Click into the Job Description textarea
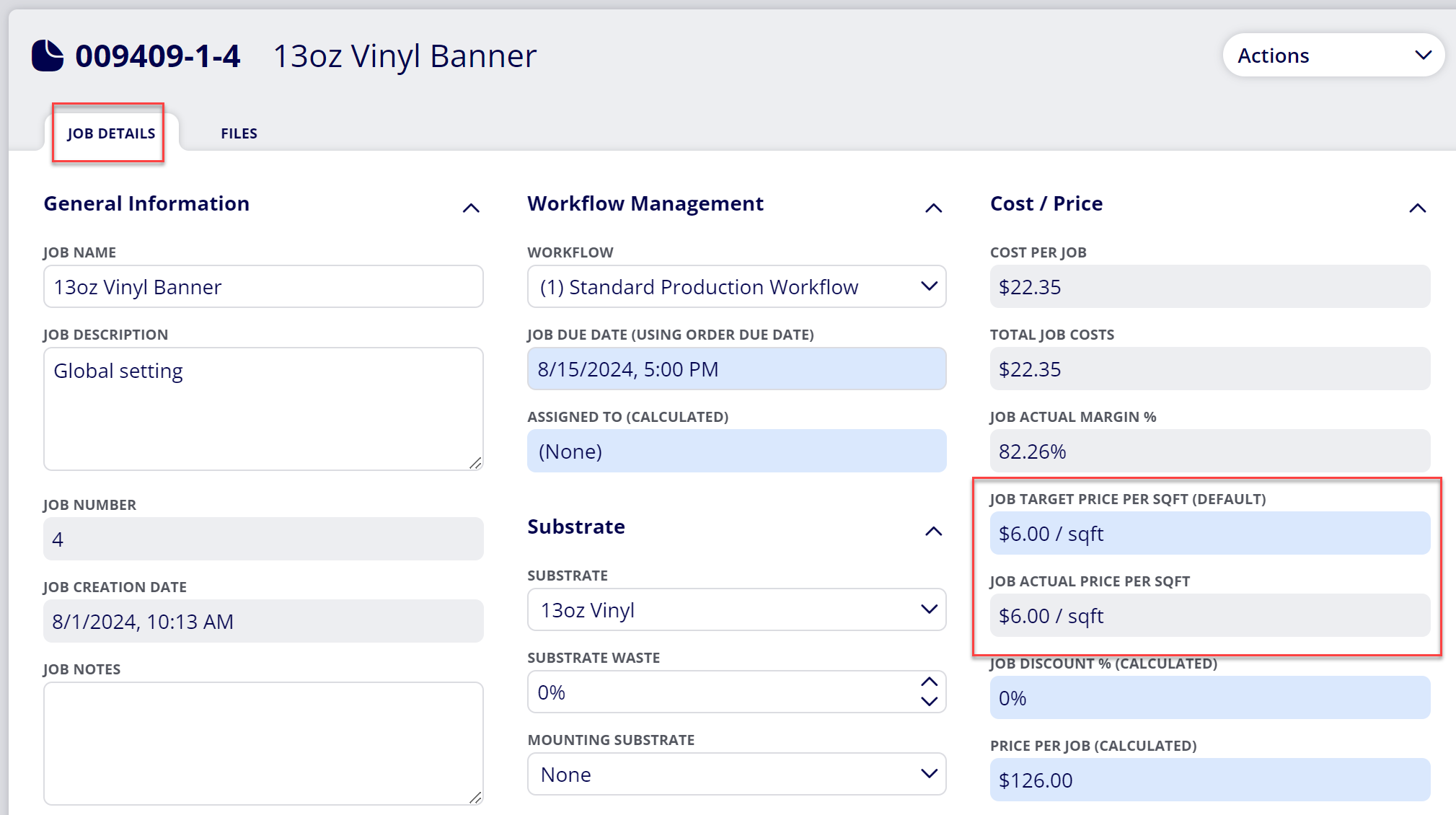Viewport: 1456px width, 815px height. pos(263,409)
